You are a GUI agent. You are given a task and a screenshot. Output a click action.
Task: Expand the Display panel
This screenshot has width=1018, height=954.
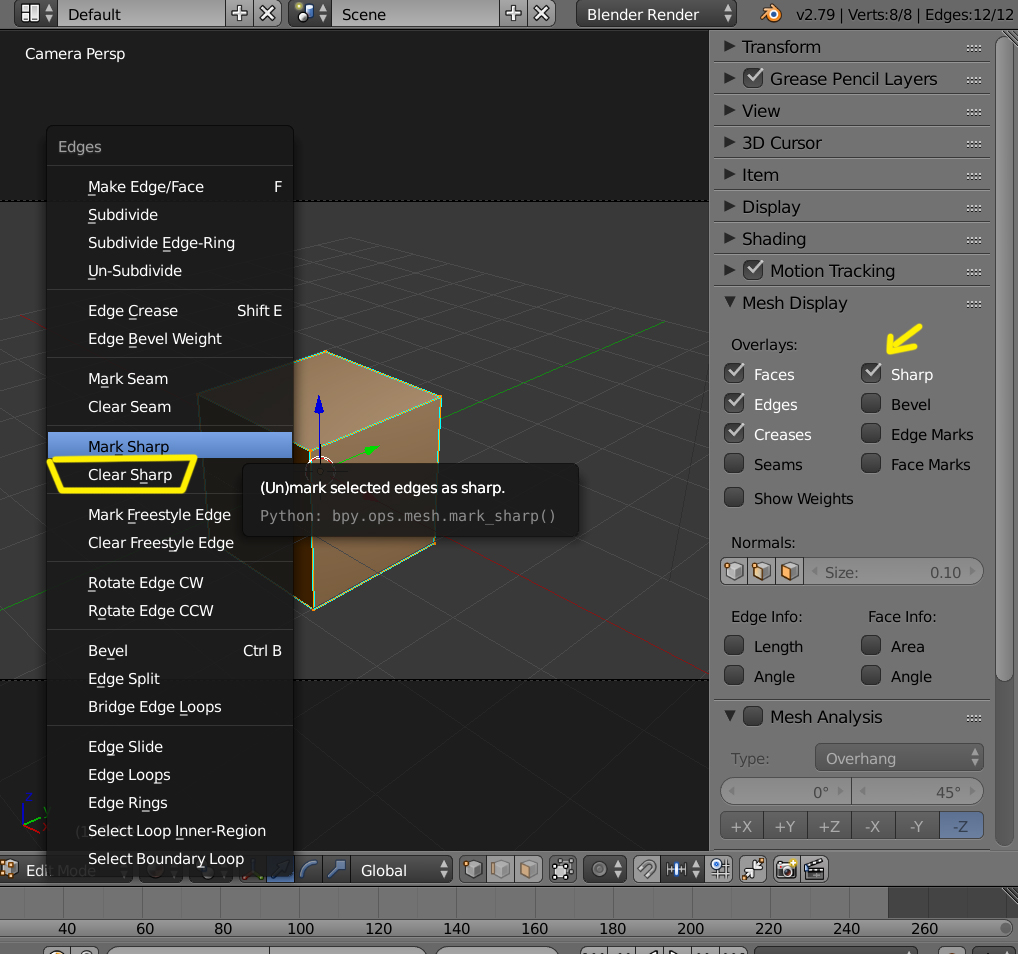(730, 207)
